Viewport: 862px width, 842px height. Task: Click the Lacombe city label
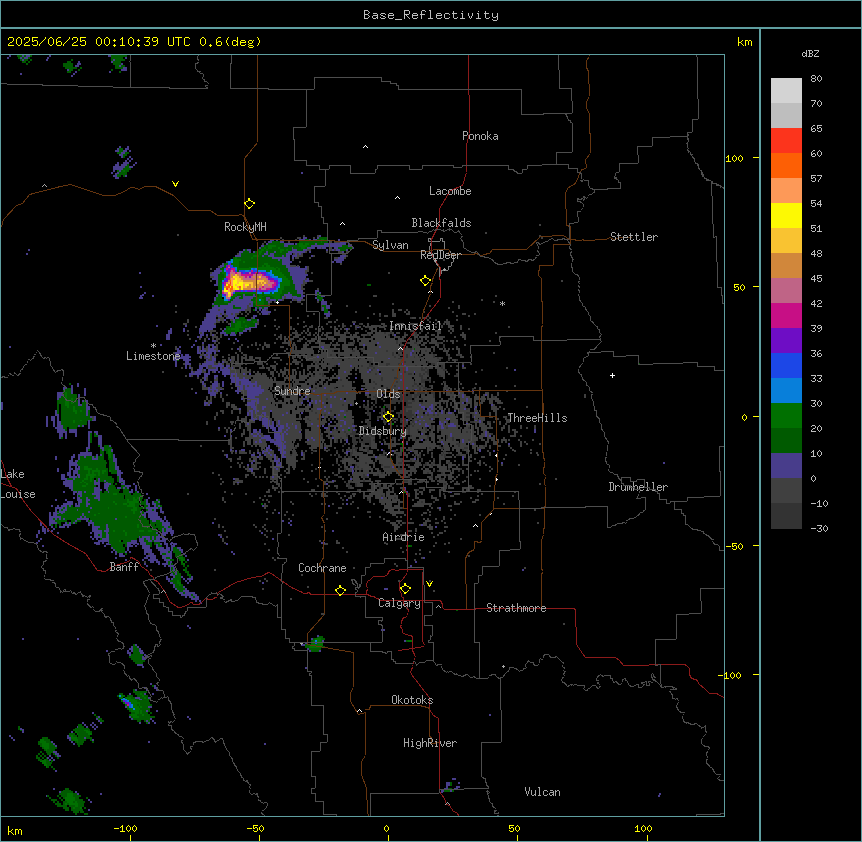450,191
